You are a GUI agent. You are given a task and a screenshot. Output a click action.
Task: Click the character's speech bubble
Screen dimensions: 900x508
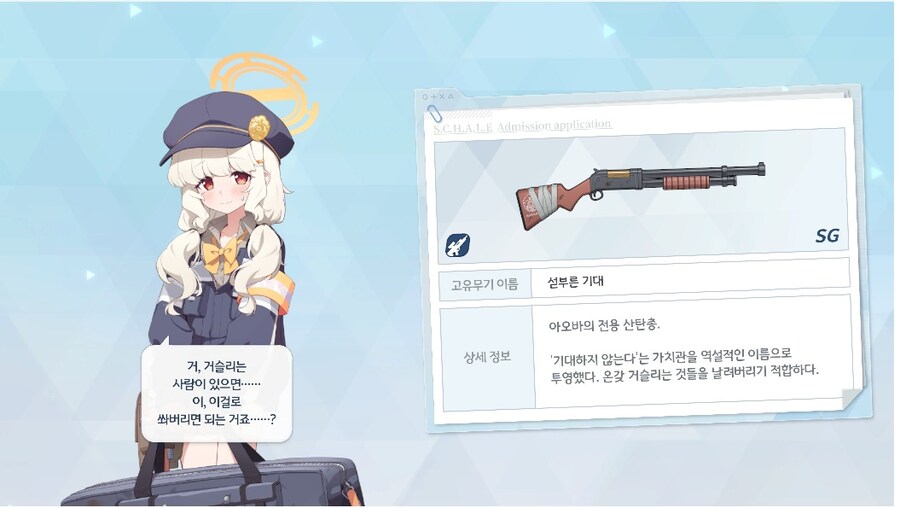[x=217, y=393]
